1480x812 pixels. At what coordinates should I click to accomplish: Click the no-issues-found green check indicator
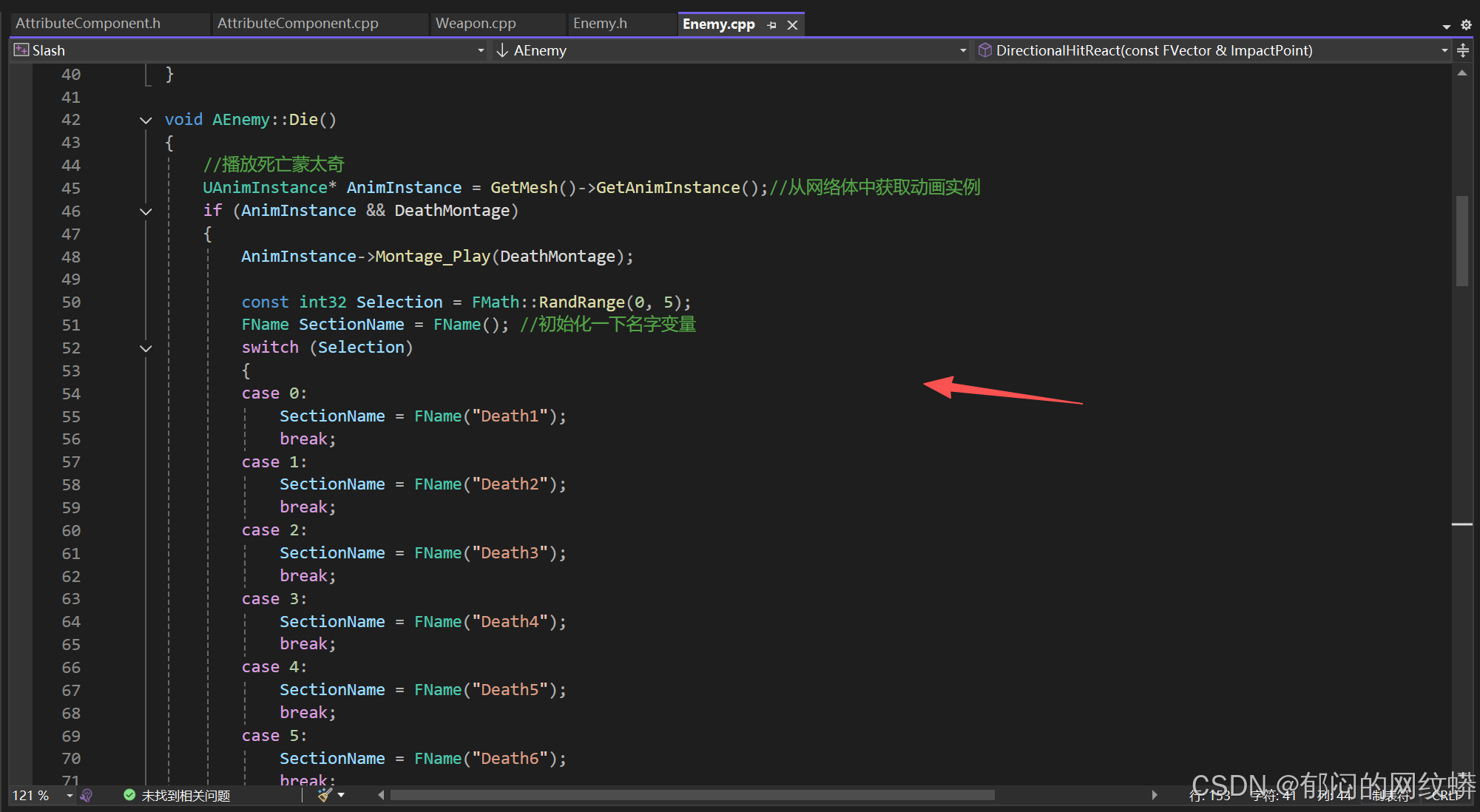[x=129, y=795]
